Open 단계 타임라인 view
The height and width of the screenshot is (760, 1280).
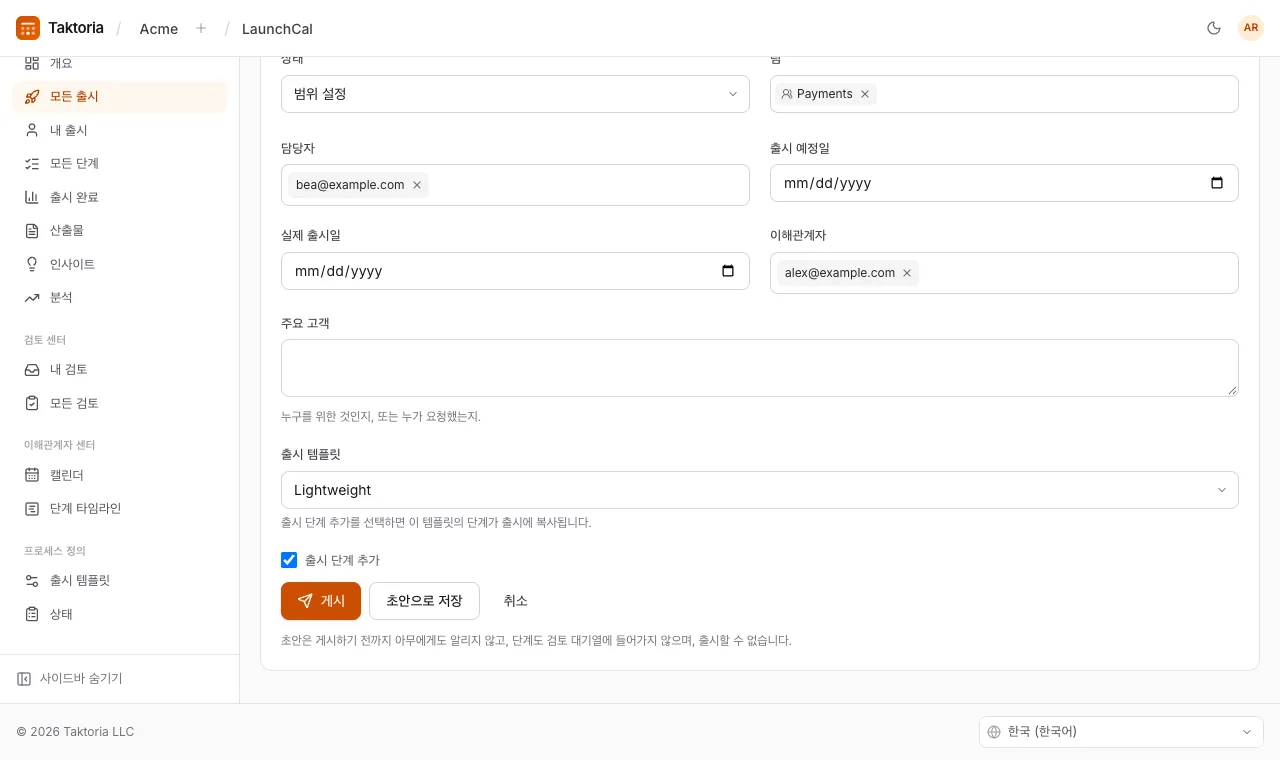(120, 508)
